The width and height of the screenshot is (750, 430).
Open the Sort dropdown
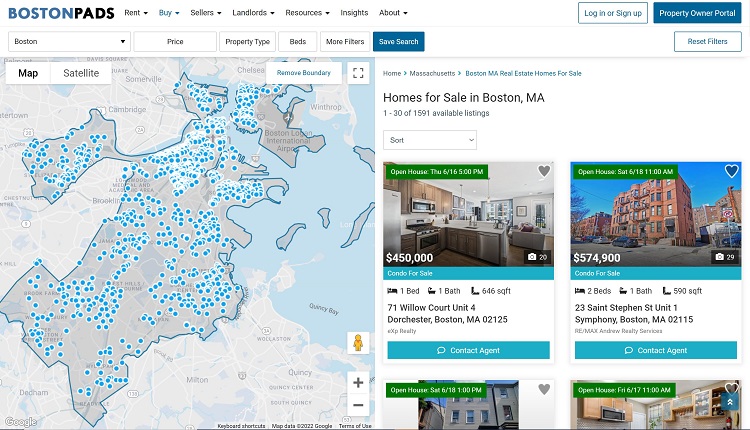430,140
